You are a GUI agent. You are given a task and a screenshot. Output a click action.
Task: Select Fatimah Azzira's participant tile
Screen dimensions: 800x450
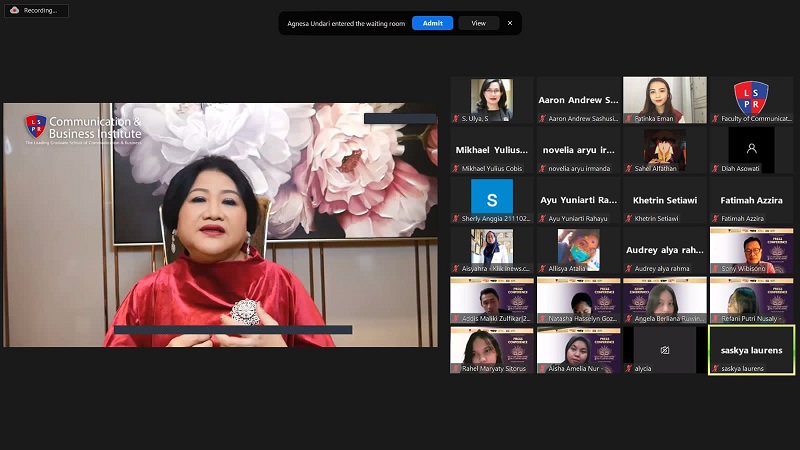[751, 200]
